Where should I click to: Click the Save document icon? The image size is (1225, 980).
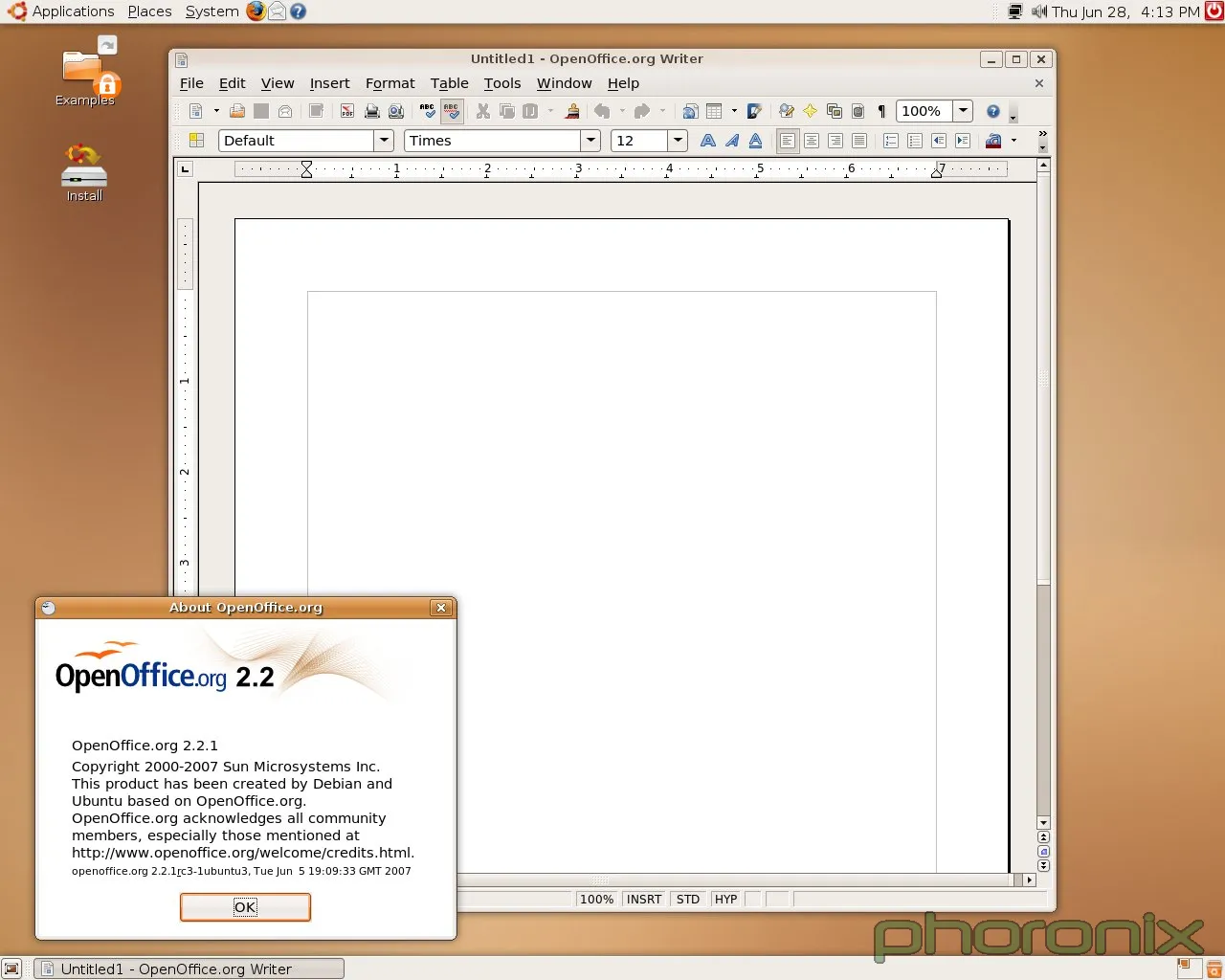click(x=261, y=111)
